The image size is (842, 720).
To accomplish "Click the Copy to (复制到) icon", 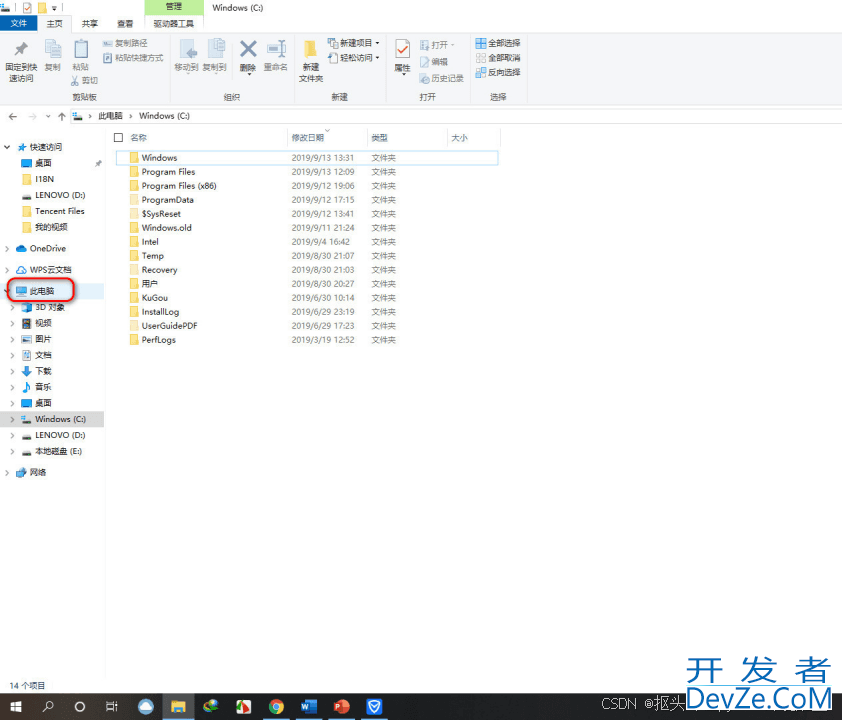I will (x=215, y=49).
